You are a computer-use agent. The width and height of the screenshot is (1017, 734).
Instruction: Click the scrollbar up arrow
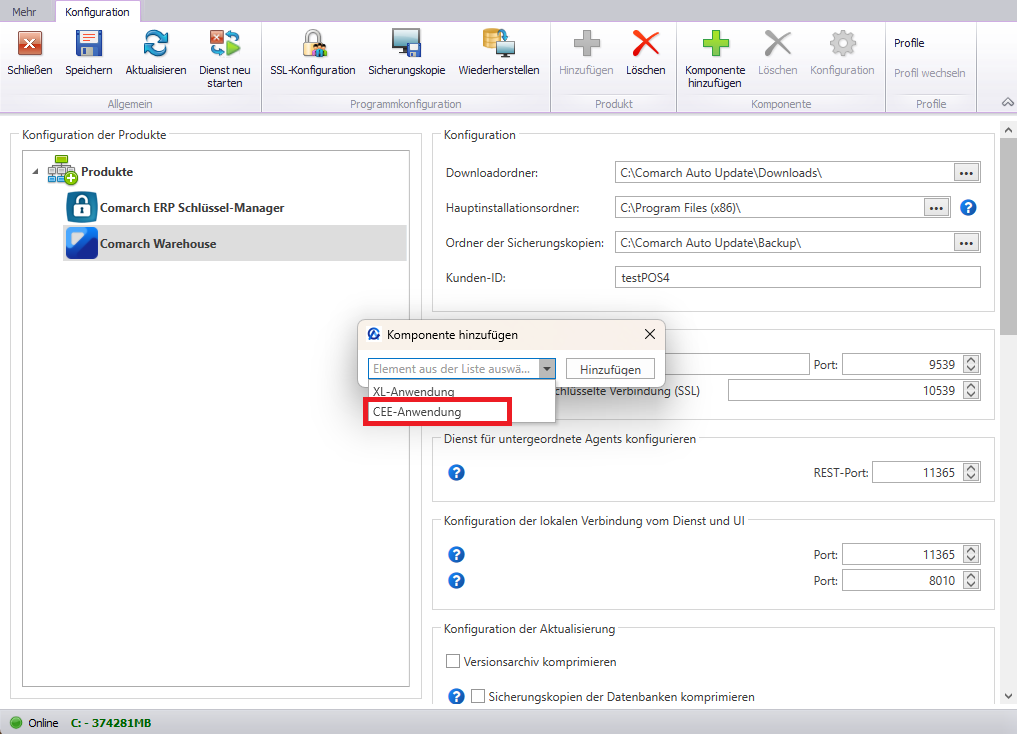point(1007,130)
